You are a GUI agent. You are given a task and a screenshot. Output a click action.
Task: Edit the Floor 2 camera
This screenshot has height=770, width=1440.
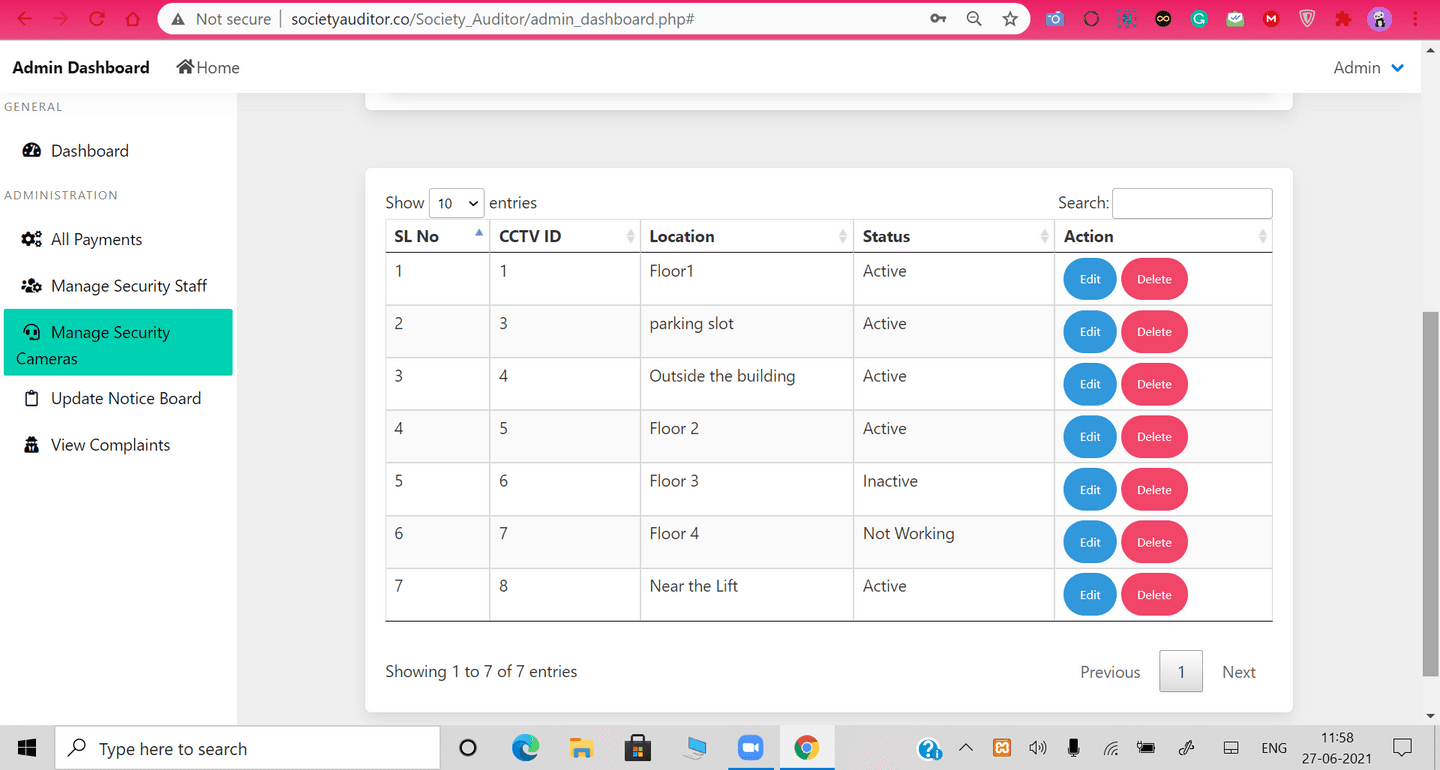pyautogui.click(x=1090, y=437)
